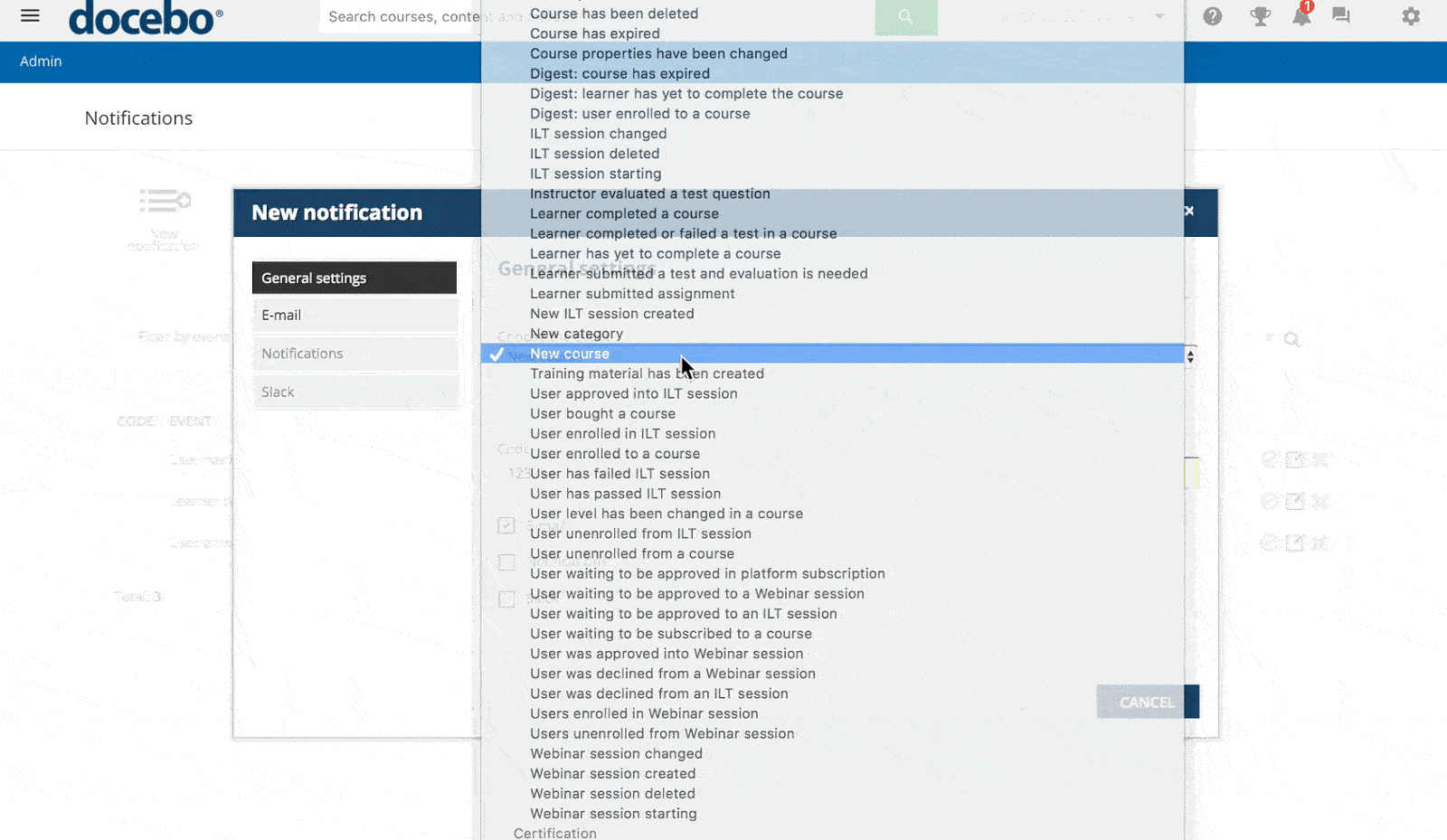The image size is (1447, 840).
Task: Open notifications via the bell icon
Action: tap(1300, 16)
